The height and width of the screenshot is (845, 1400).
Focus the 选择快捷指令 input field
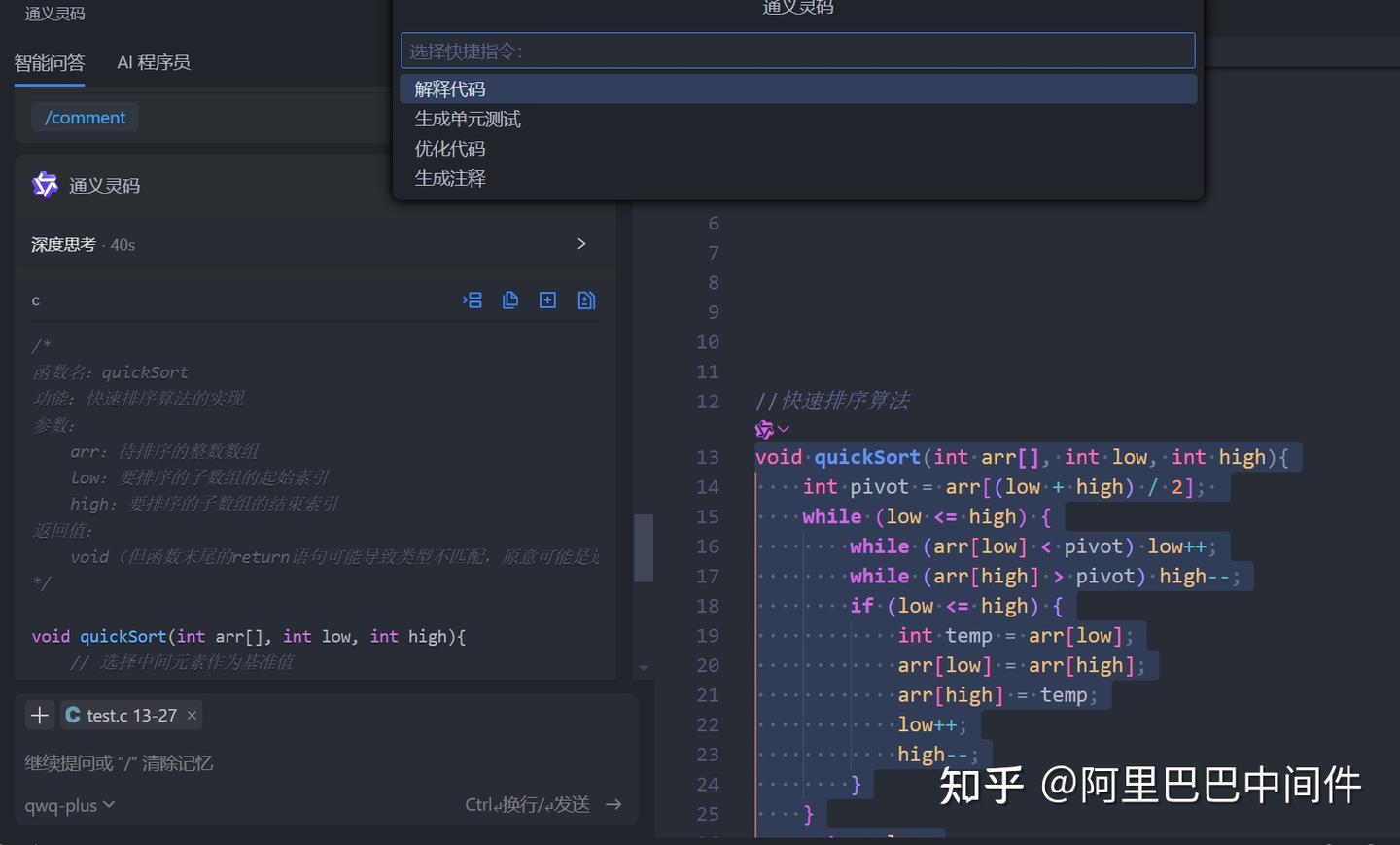coord(798,51)
